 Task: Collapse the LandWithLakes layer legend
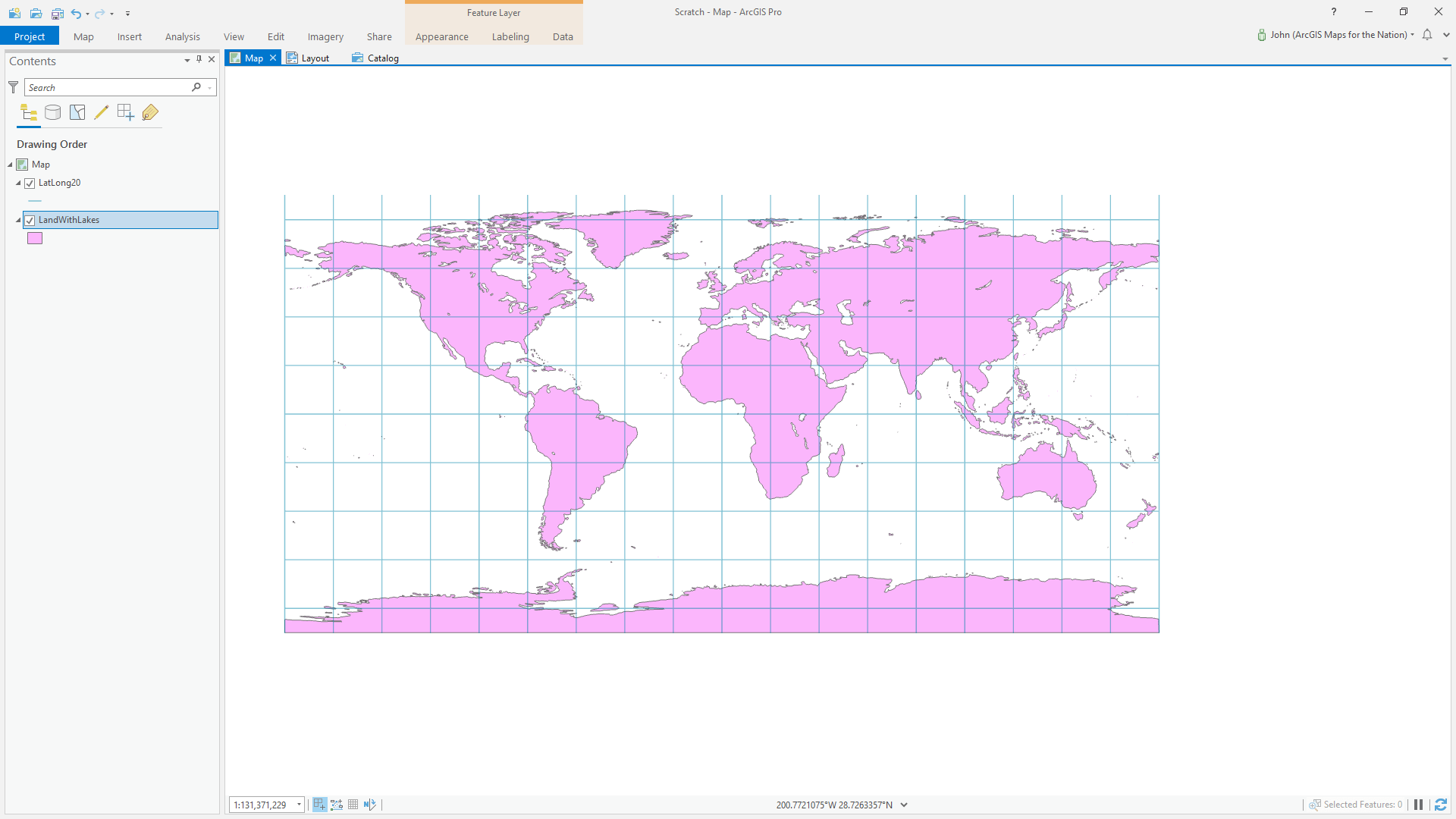18,221
